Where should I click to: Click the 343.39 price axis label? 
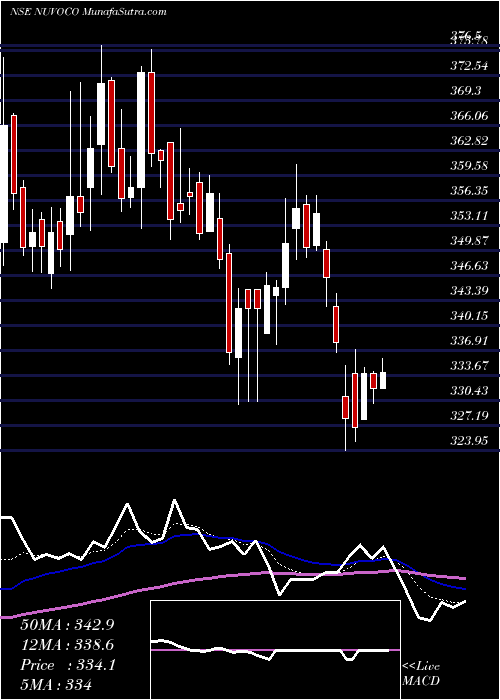point(468,291)
